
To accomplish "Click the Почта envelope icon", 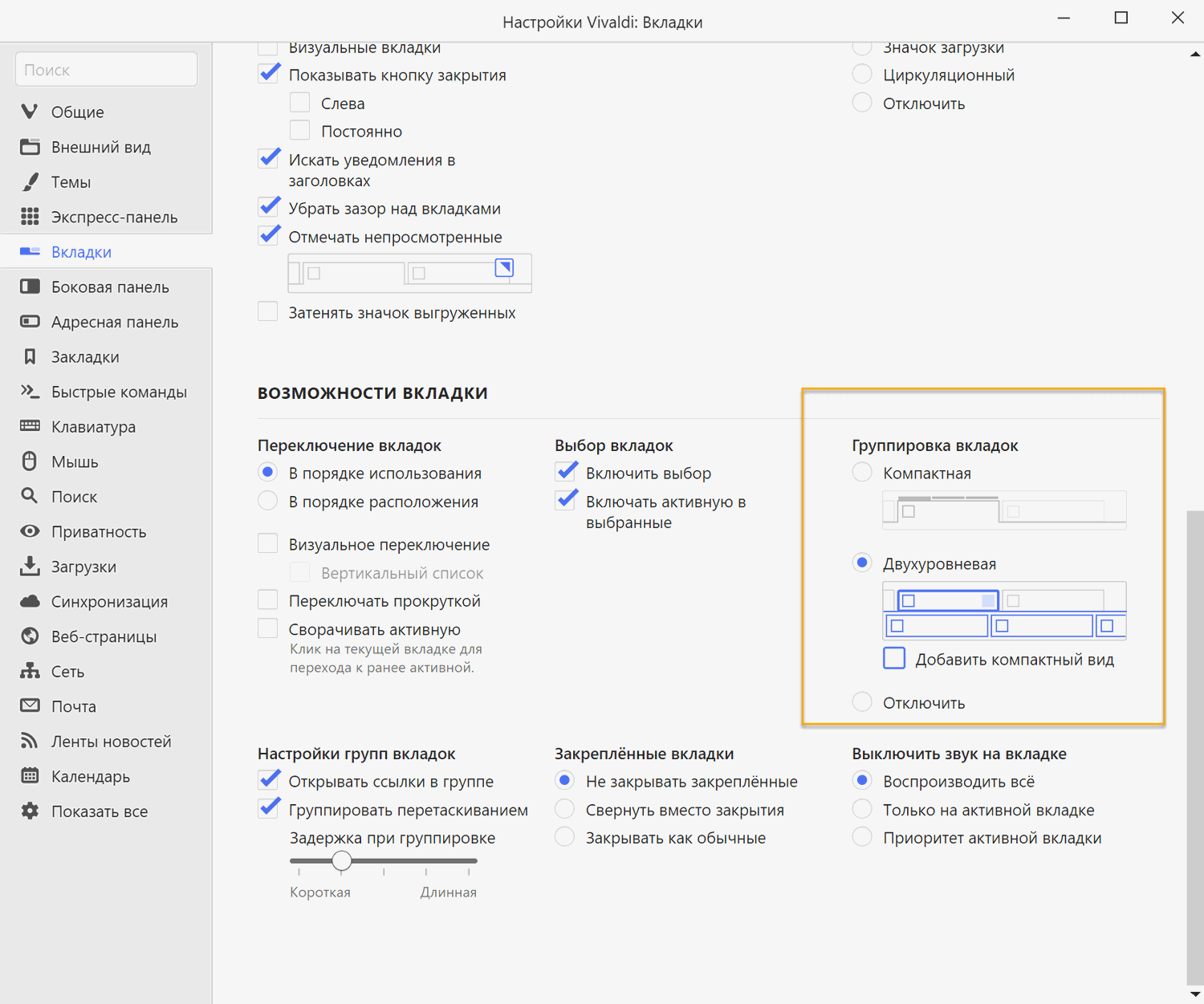I will (30, 706).
